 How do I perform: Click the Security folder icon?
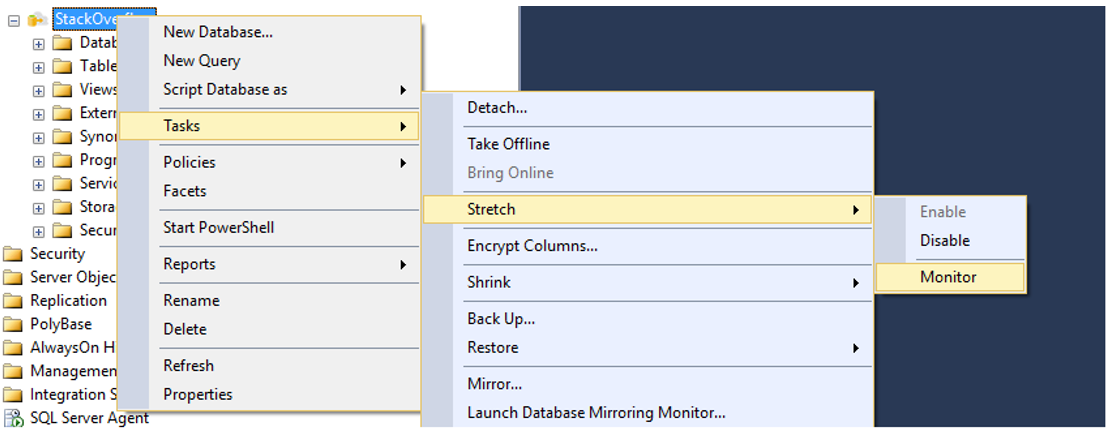pos(13,254)
